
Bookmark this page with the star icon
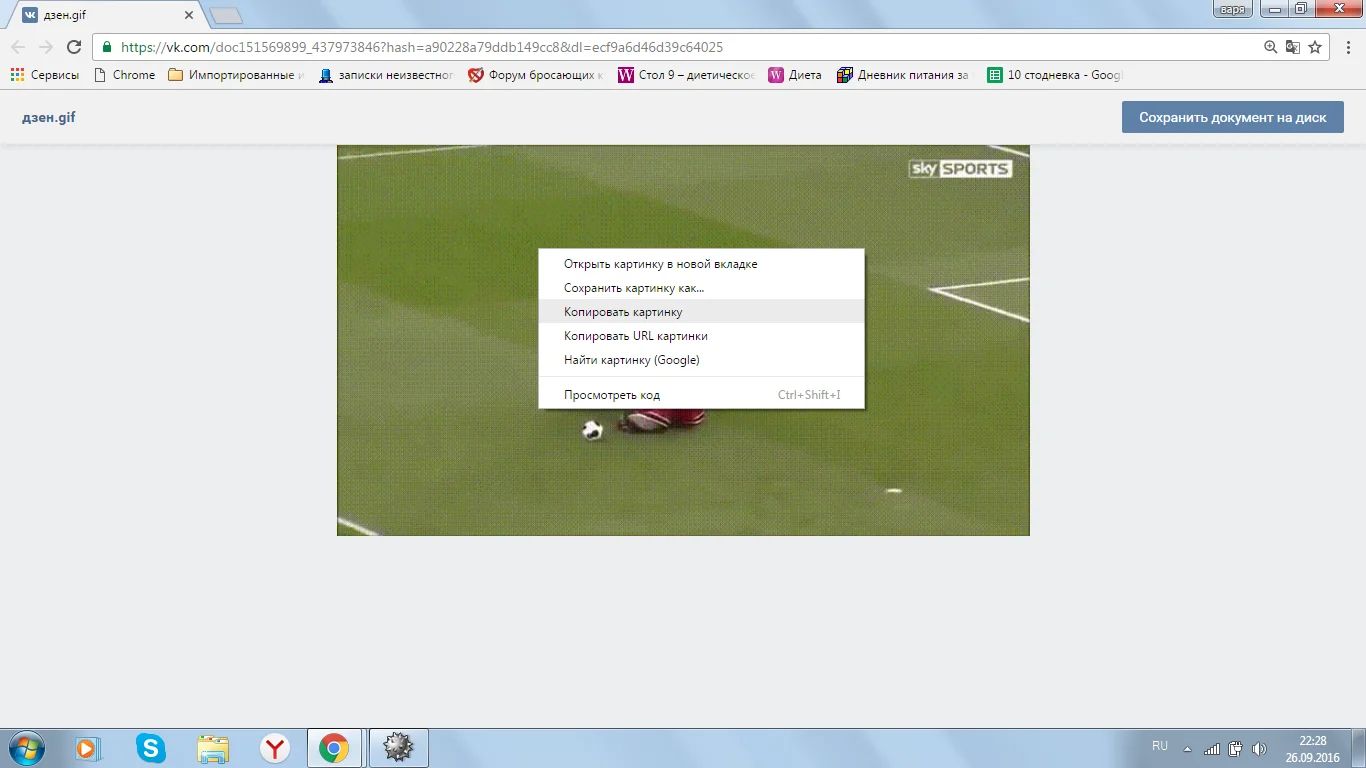(x=1315, y=47)
